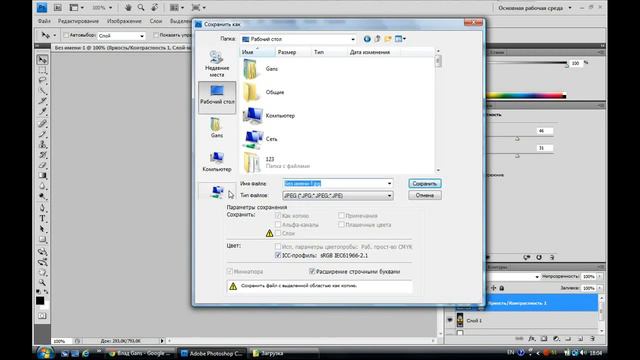Screen dimensions: 640x360
Task: Open Internet Explorer from the quick launch
Action: 85,353
